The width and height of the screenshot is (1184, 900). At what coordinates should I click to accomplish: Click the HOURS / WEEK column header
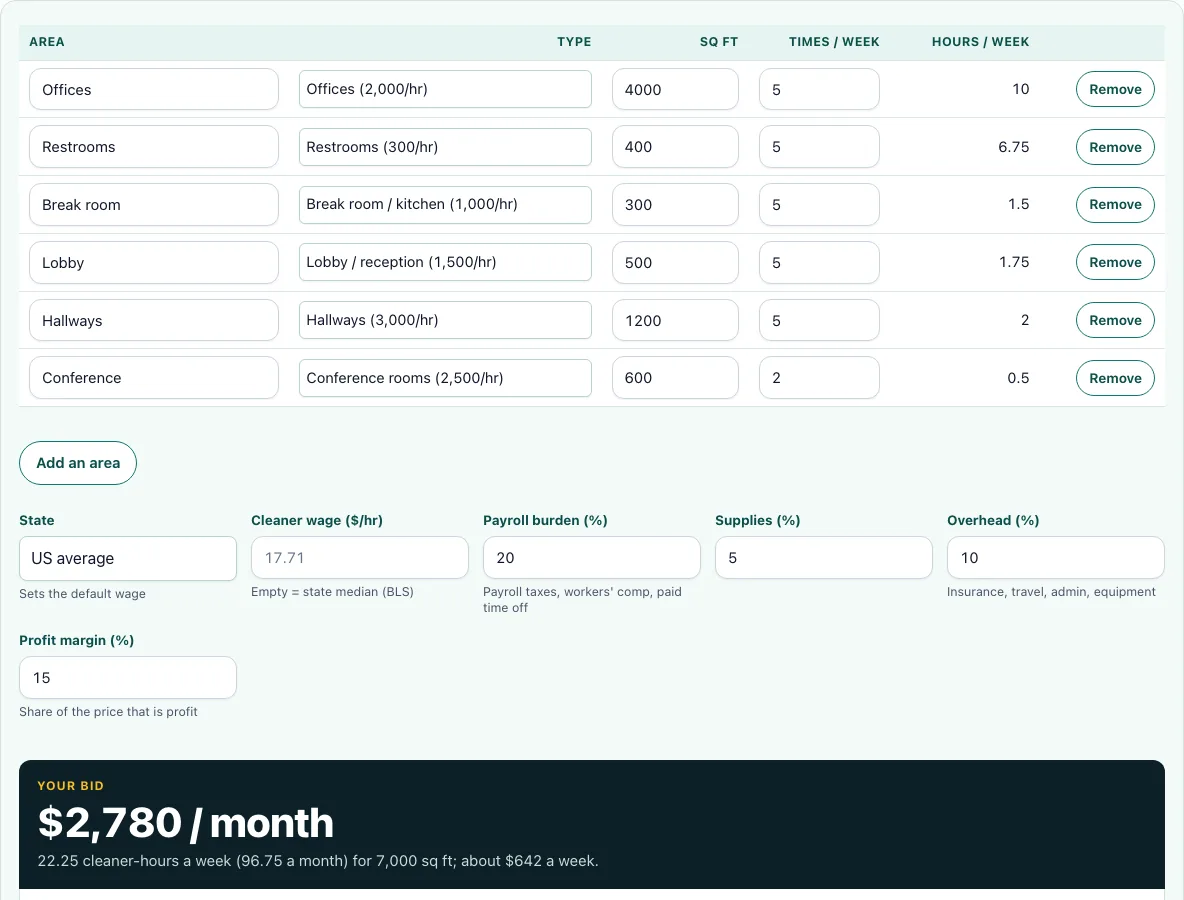pos(980,42)
